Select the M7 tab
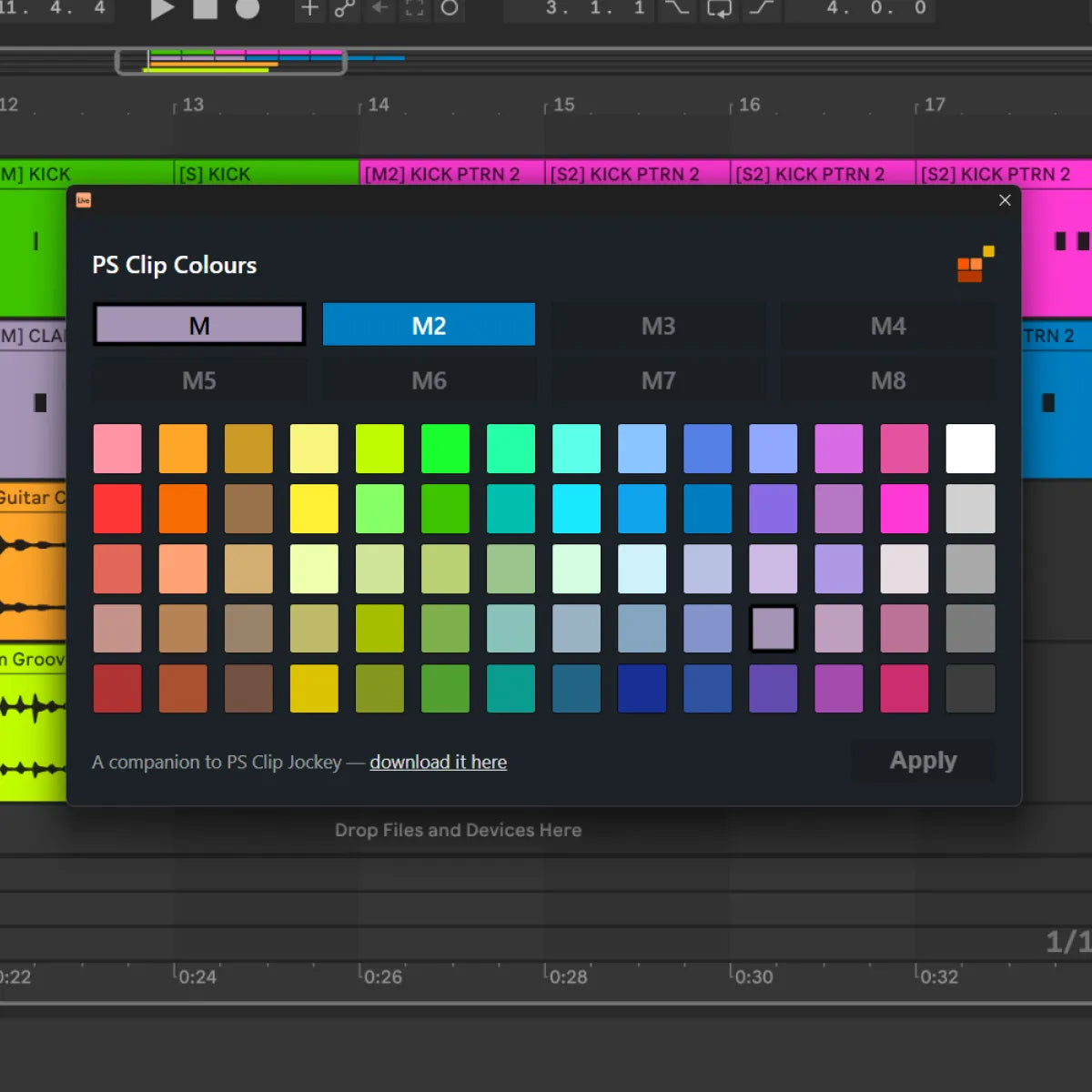1092x1092 pixels. (x=658, y=380)
